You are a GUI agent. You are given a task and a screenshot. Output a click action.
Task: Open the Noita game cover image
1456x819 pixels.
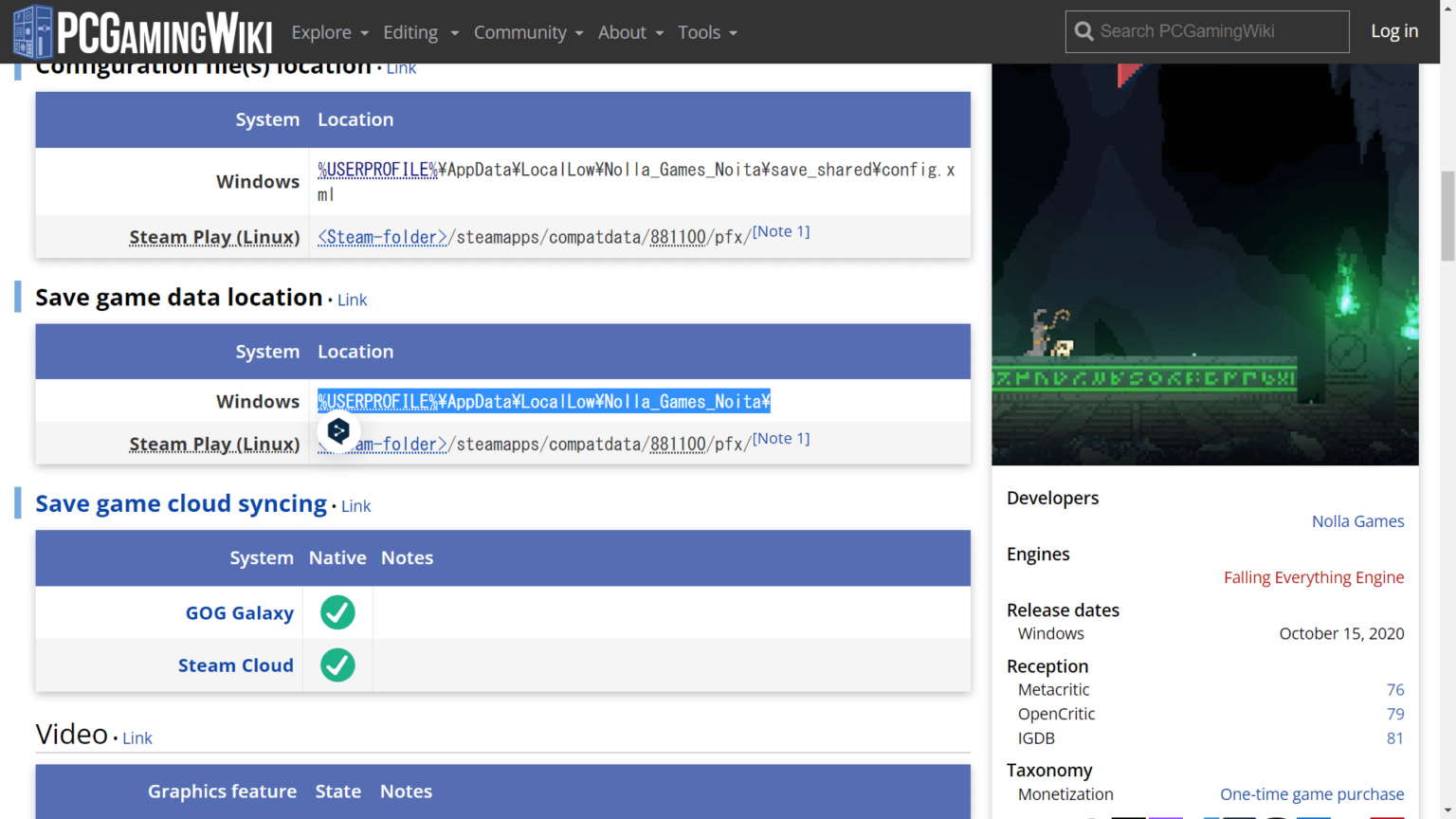pos(1205,264)
